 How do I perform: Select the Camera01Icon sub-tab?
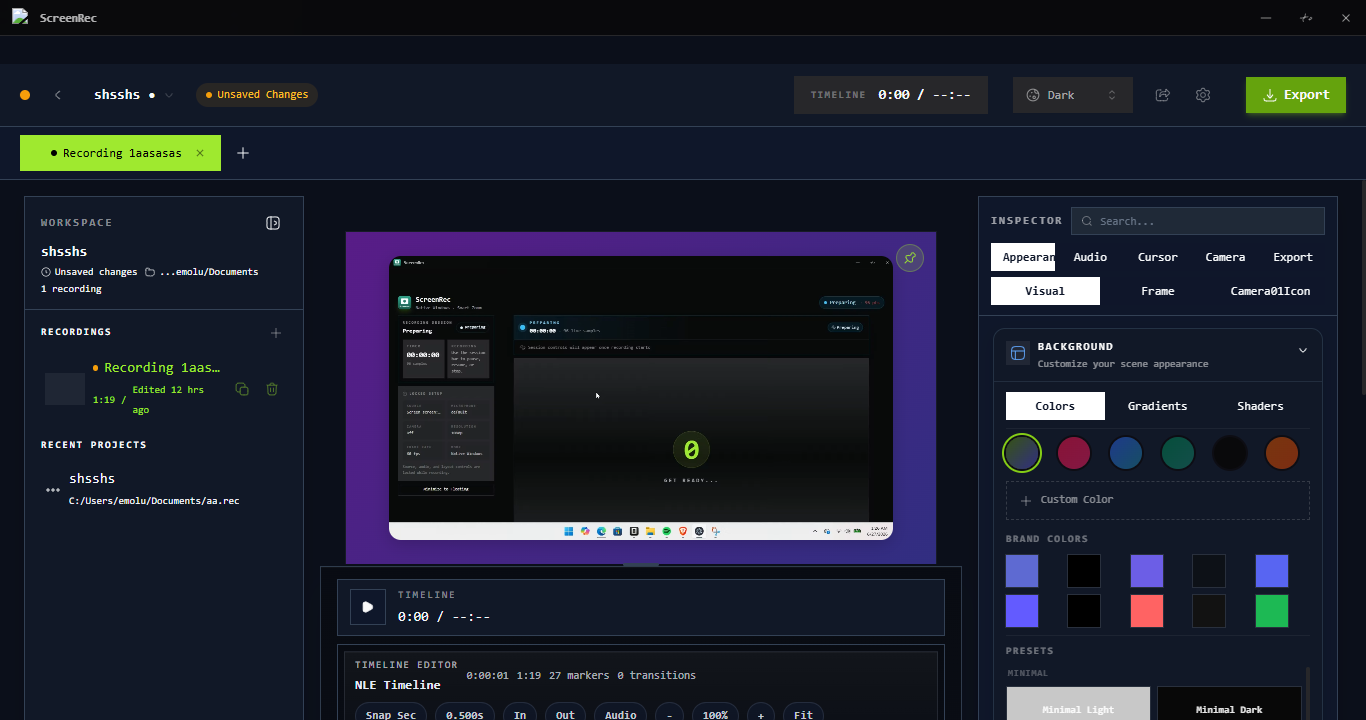1270,291
